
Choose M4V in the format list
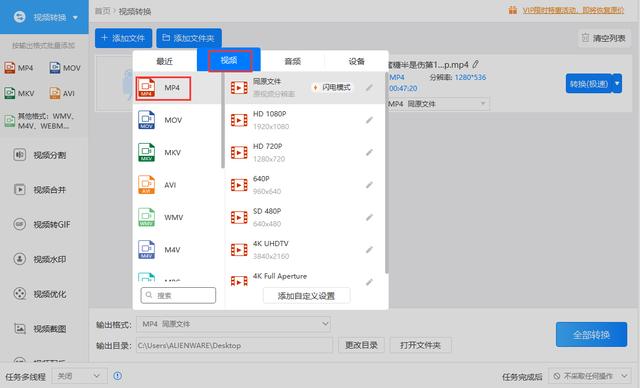178,250
